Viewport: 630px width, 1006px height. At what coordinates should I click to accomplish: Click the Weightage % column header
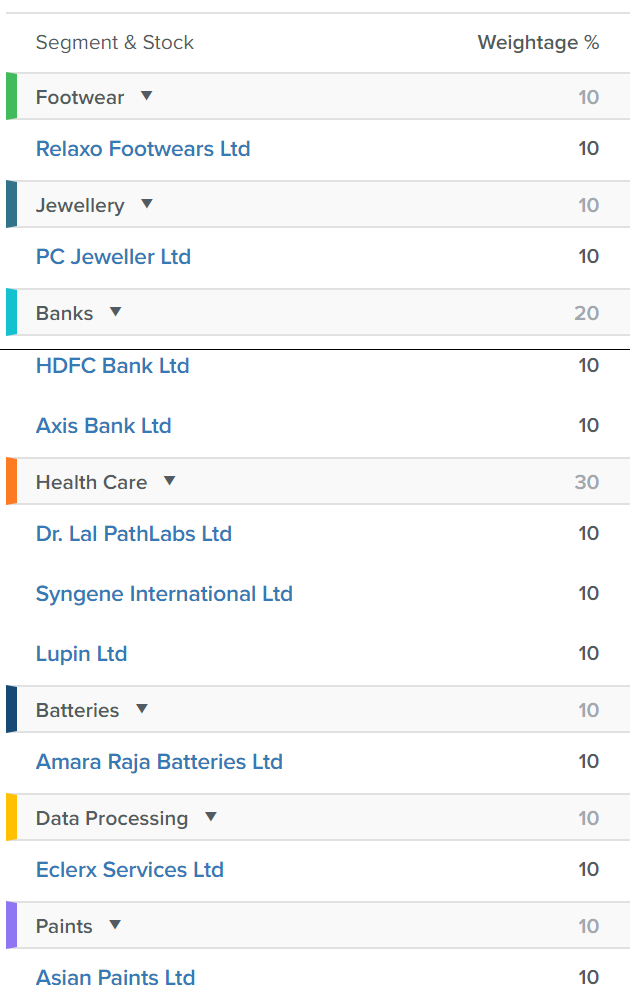click(538, 42)
